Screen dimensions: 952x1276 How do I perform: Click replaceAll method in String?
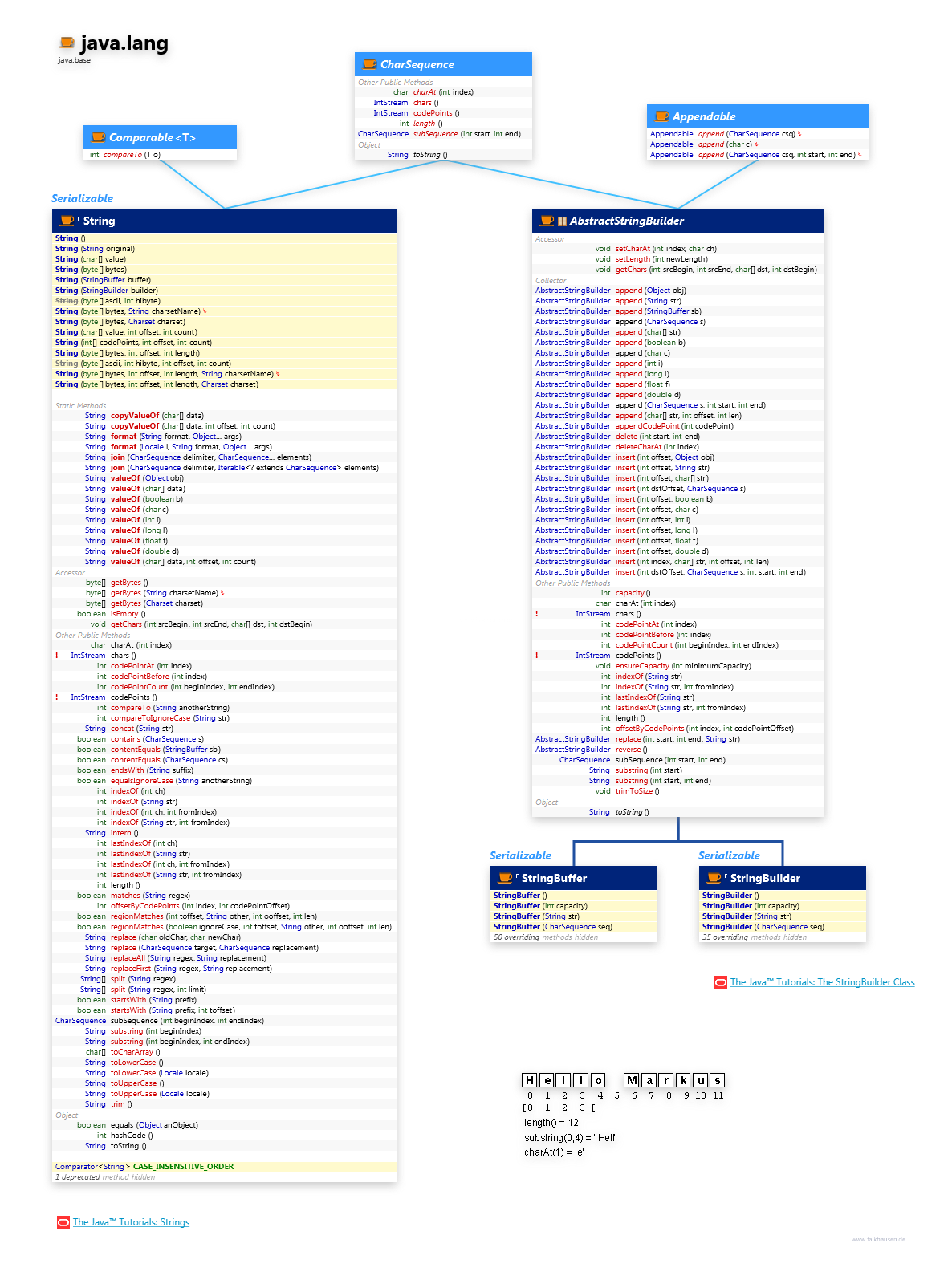click(x=189, y=958)
